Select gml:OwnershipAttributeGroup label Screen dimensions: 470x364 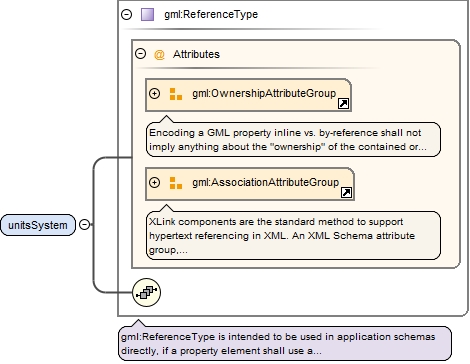pos(264,93)
